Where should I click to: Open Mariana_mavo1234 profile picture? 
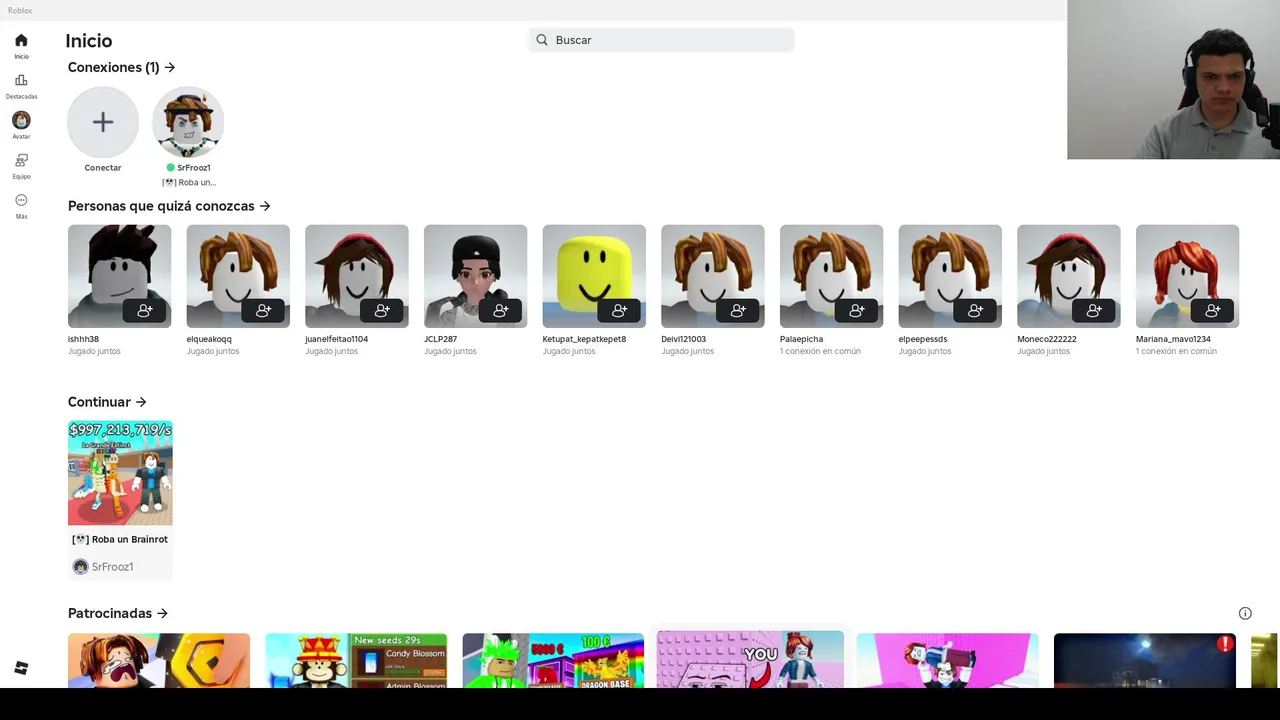(x=1187, y=276)
